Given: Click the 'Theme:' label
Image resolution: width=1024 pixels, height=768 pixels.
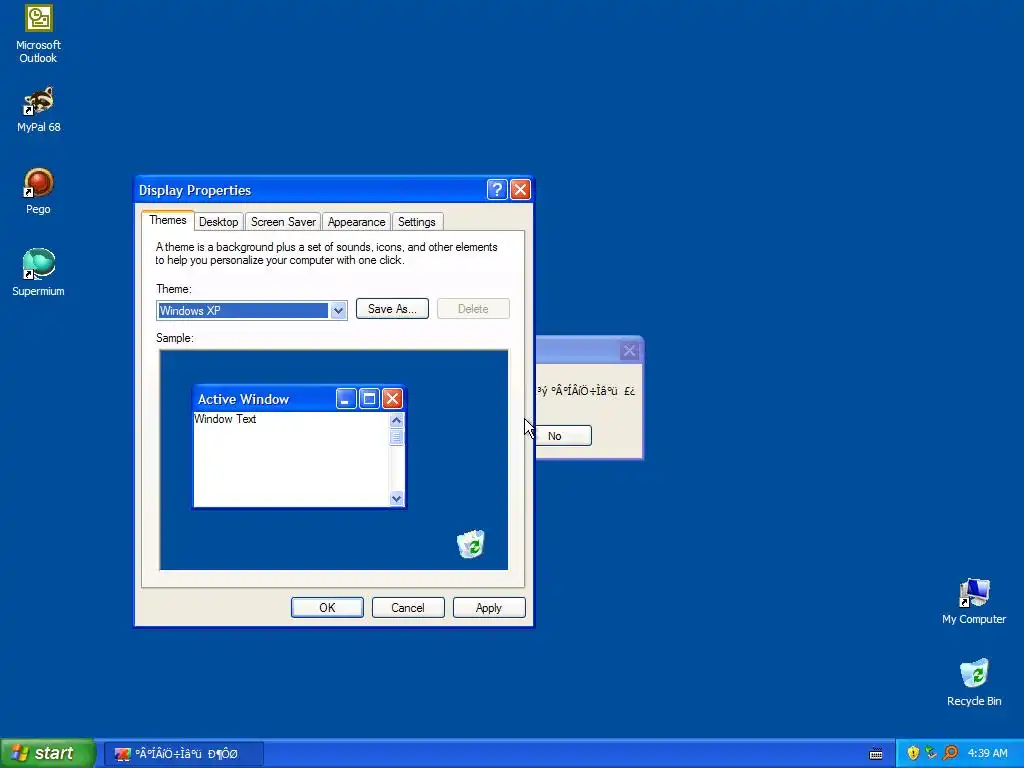Looking at the screenshot, I should pos(174,289).
